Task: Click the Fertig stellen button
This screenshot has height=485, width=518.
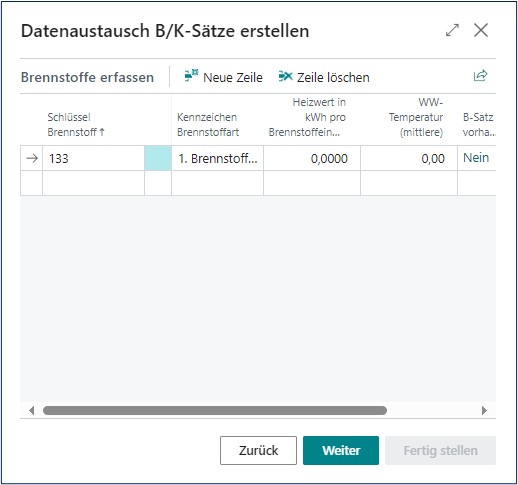Action: (440, 450)
